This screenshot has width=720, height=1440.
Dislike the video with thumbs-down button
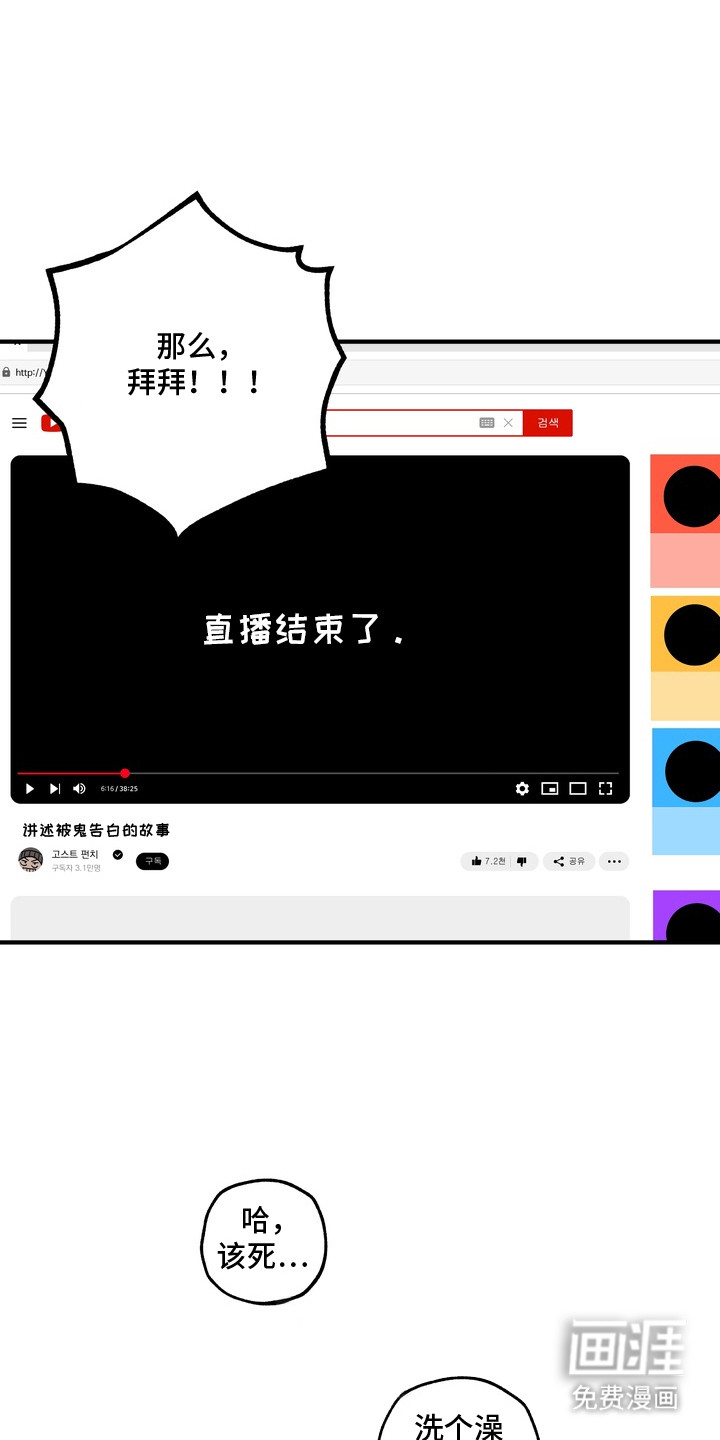pos(522,861)
